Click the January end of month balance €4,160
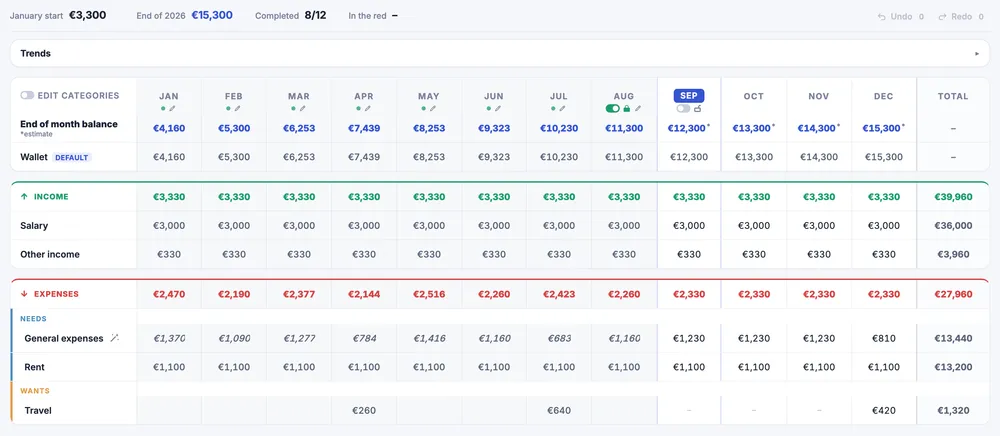Image resolution: width=1000 pixels, height=436 pixels. point(168,128)
